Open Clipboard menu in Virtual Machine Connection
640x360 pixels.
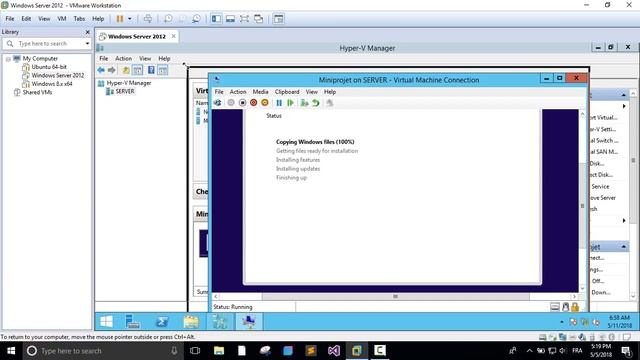tap(287, 92)
